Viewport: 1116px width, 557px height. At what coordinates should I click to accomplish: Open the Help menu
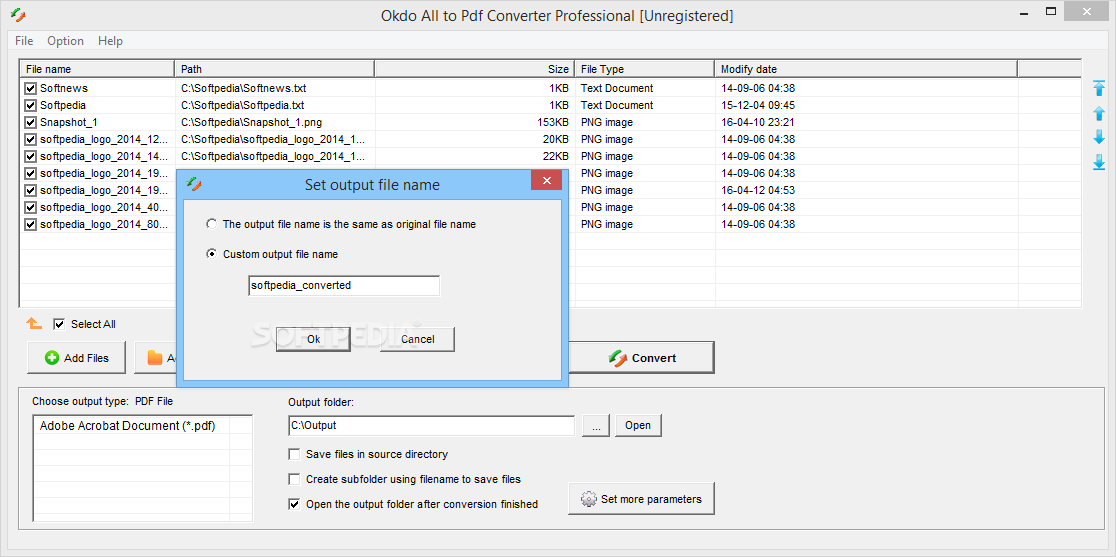click(110, 41)
